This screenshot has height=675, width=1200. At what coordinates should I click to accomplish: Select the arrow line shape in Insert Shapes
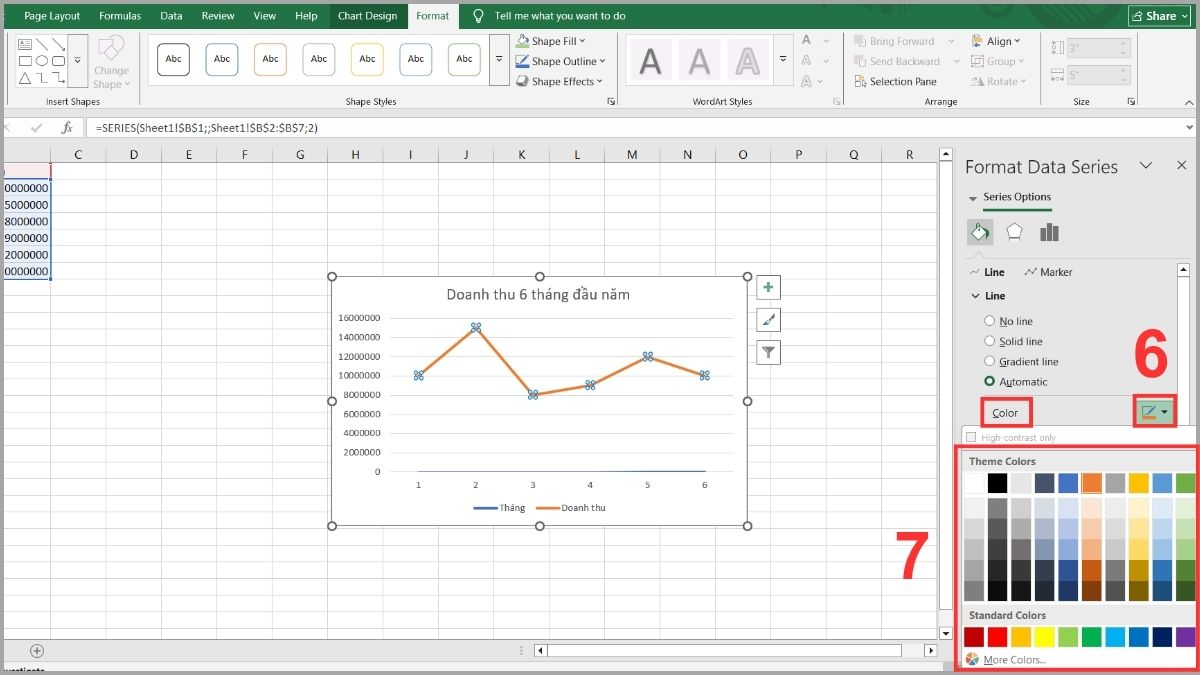(x=59, y=45)
